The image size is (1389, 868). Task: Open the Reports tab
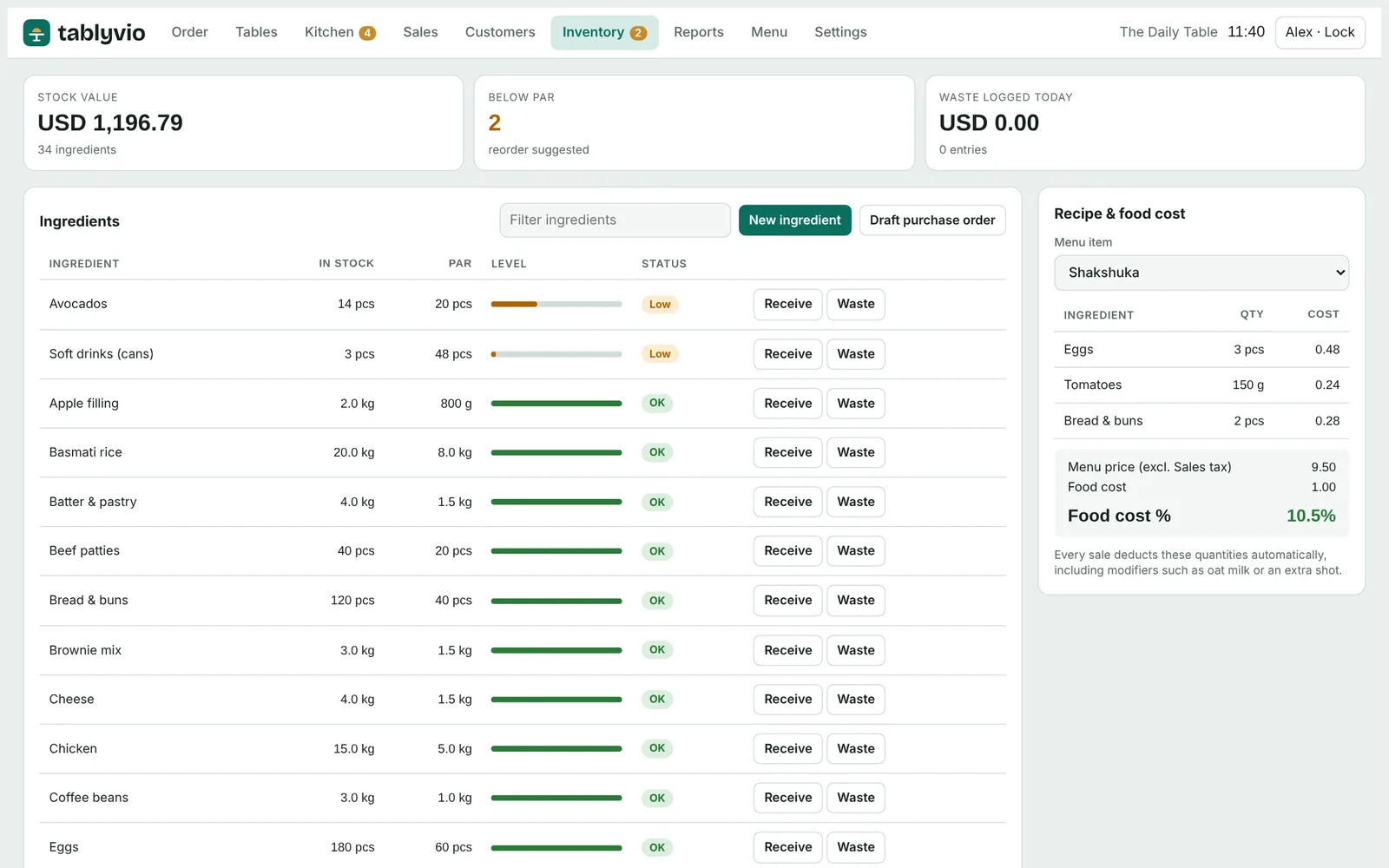[x=698, y=32]
